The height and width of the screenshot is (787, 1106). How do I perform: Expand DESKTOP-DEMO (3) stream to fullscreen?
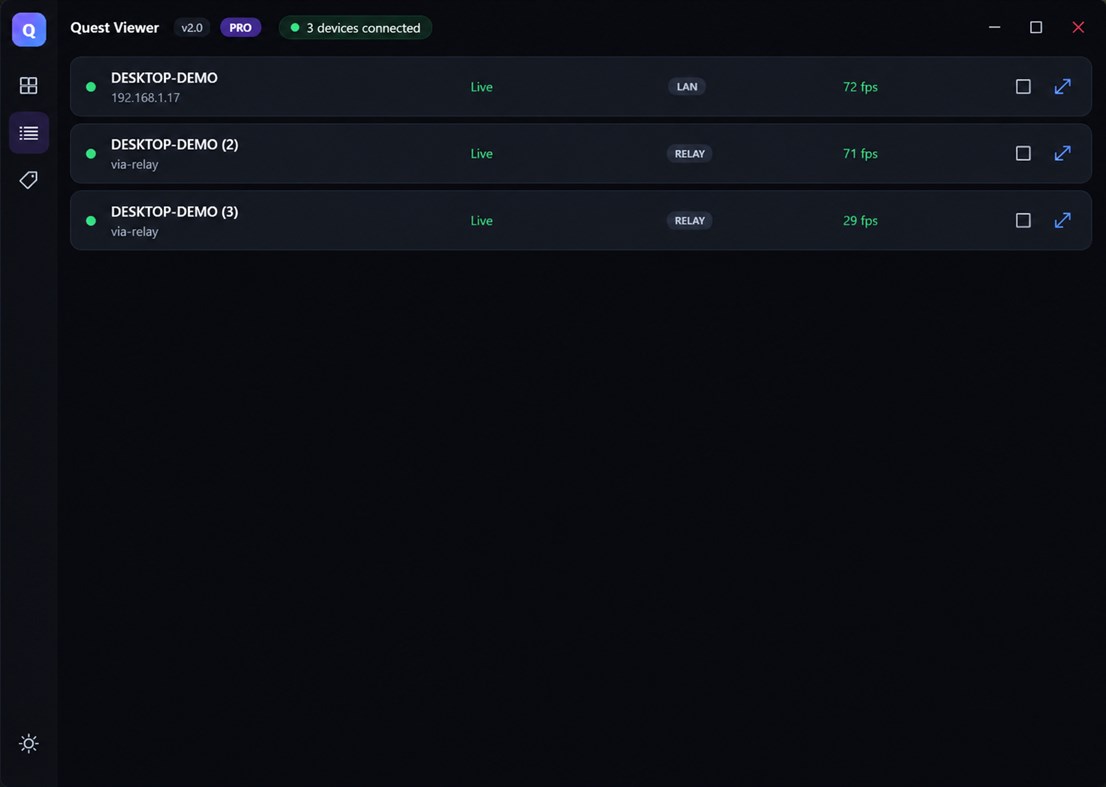point(1062,220)
